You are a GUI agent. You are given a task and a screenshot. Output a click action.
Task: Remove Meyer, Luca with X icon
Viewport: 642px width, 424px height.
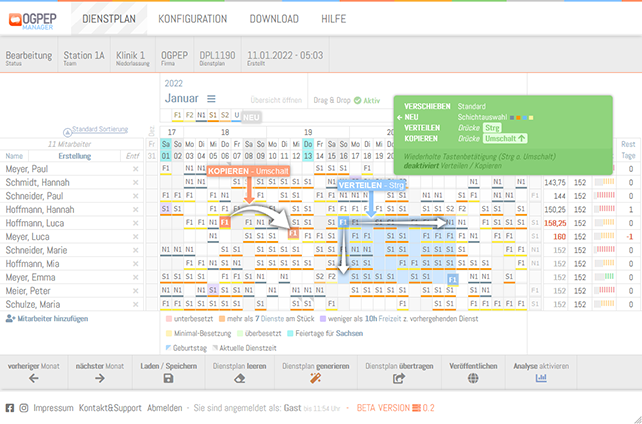136,237
